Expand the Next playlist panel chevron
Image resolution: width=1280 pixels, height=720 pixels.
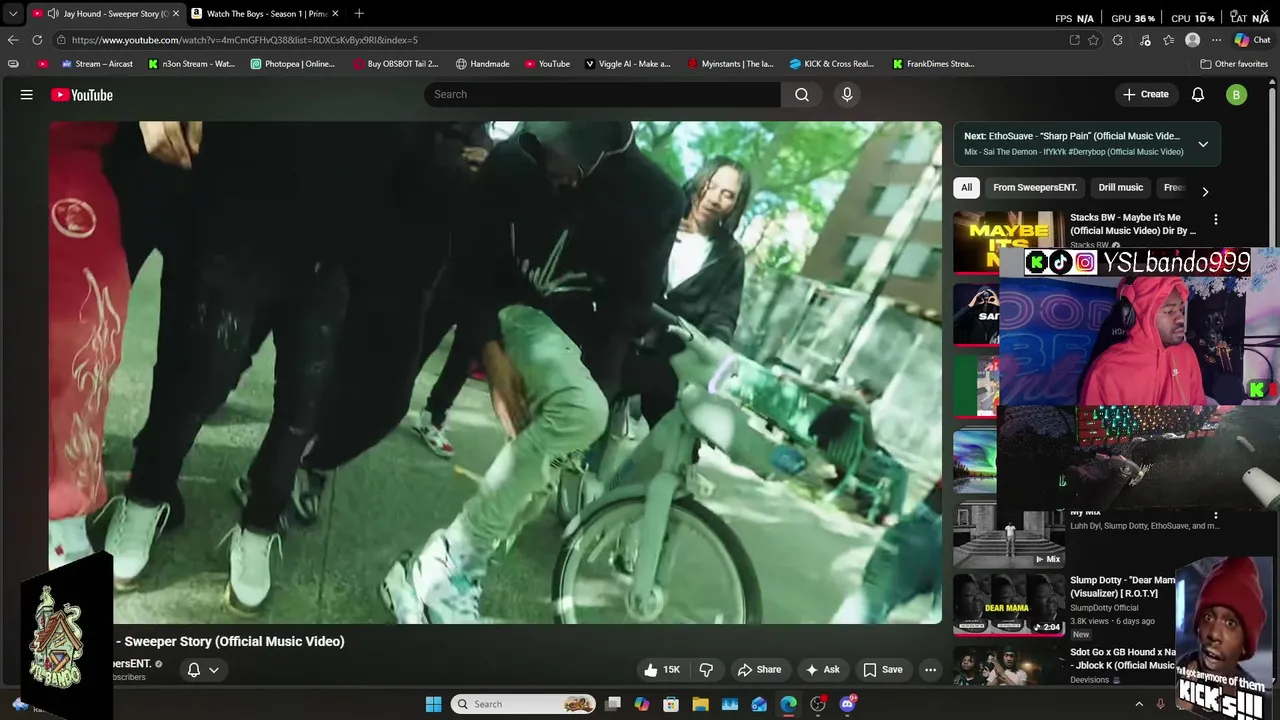(1203, 144)
